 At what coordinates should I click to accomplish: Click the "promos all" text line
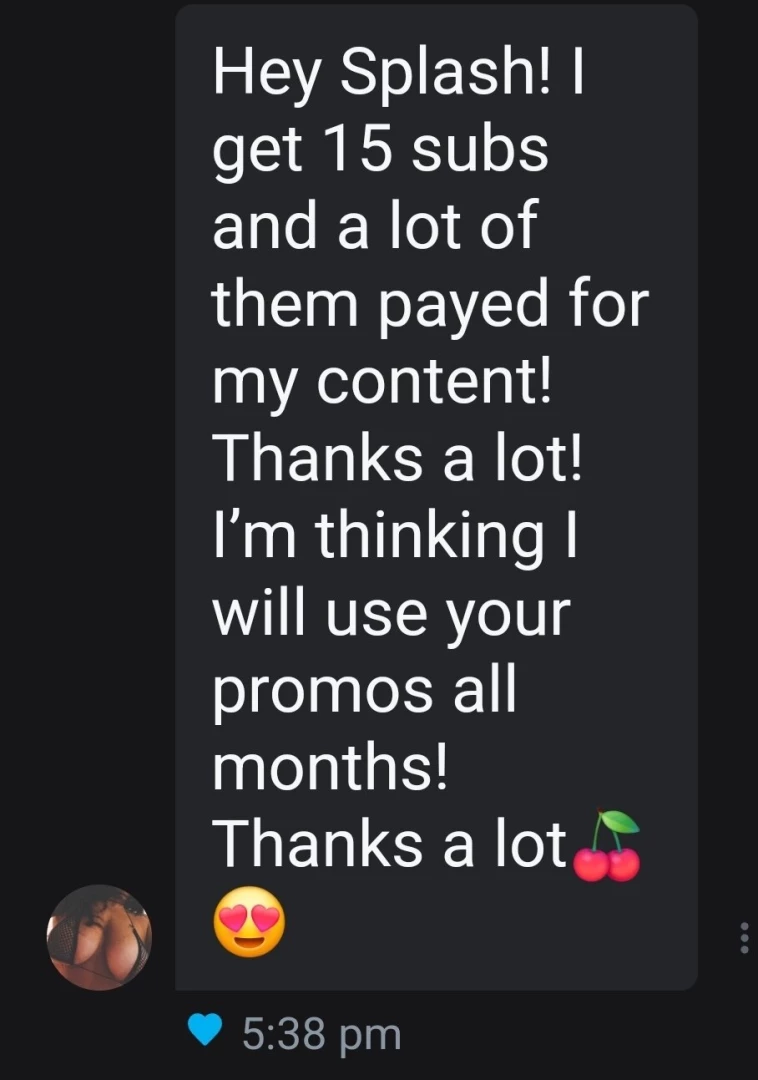(x=364, y=690)
